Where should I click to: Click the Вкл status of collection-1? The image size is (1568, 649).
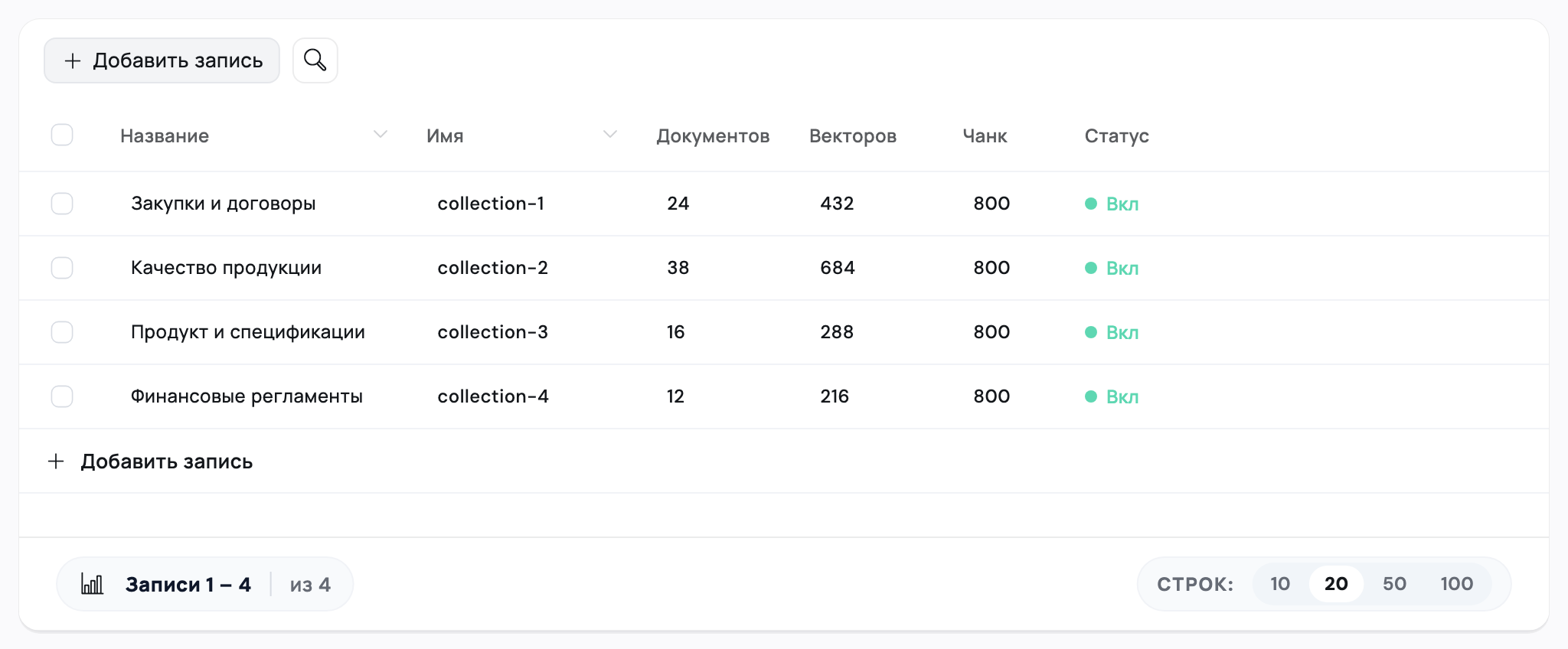click(x=1112, y=204)
